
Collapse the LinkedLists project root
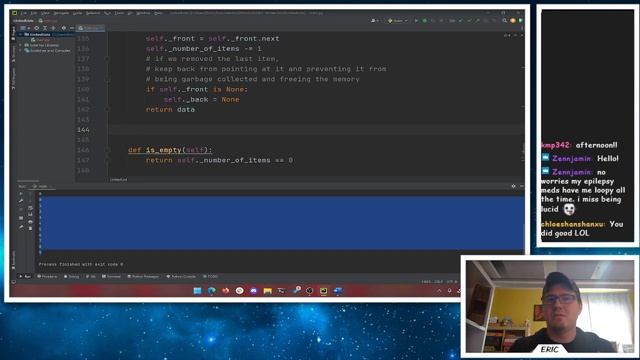[x=20, y=35]
